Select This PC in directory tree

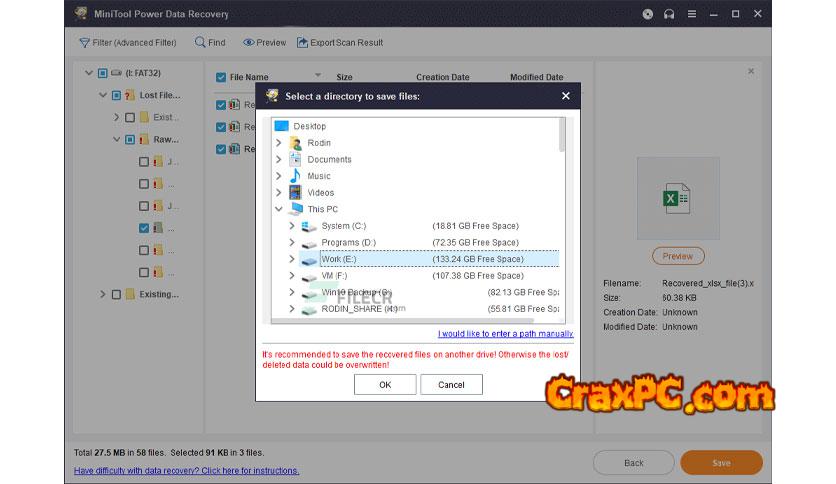coord(322,209)
